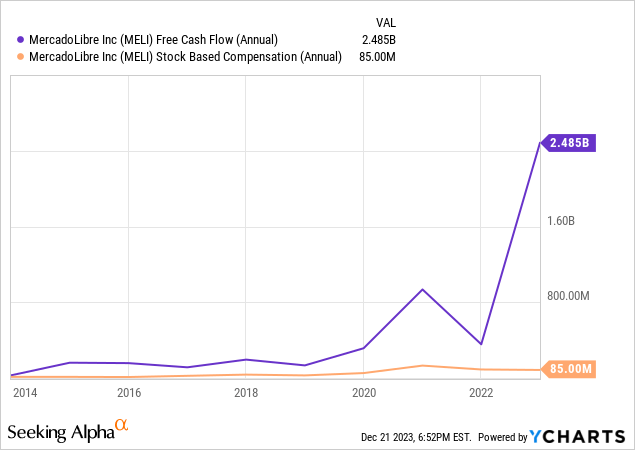Image resolution: width=635 pixels, height=450 pixels.
Task: Click the 2016 x-axis label
Action: pyautogui.click(x=129, y=392)
